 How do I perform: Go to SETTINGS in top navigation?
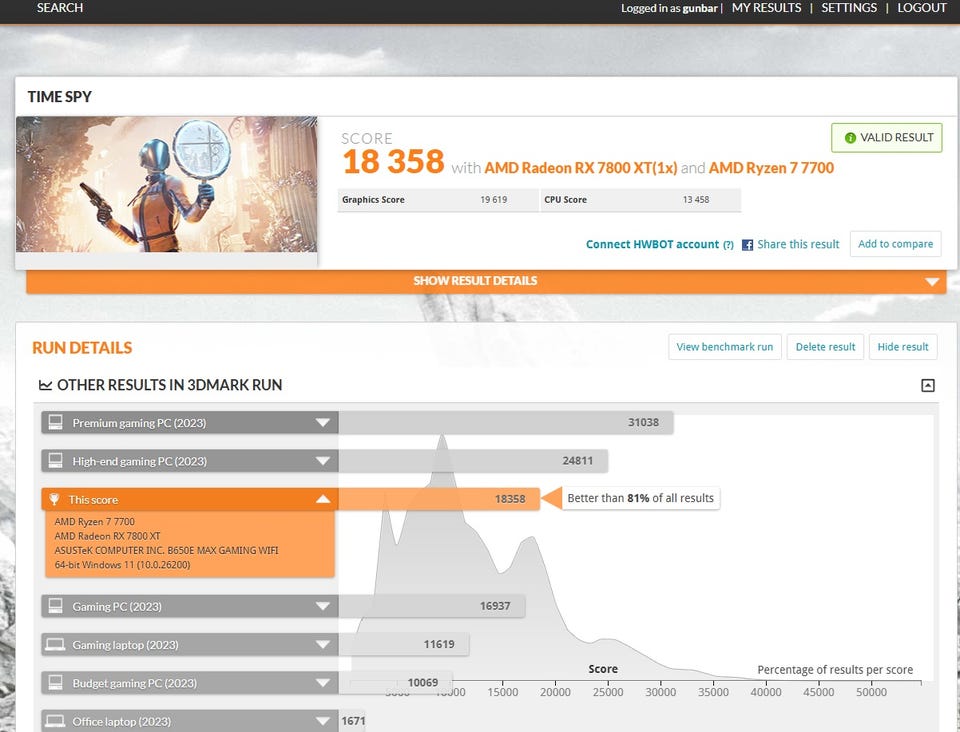click(849, 8)
